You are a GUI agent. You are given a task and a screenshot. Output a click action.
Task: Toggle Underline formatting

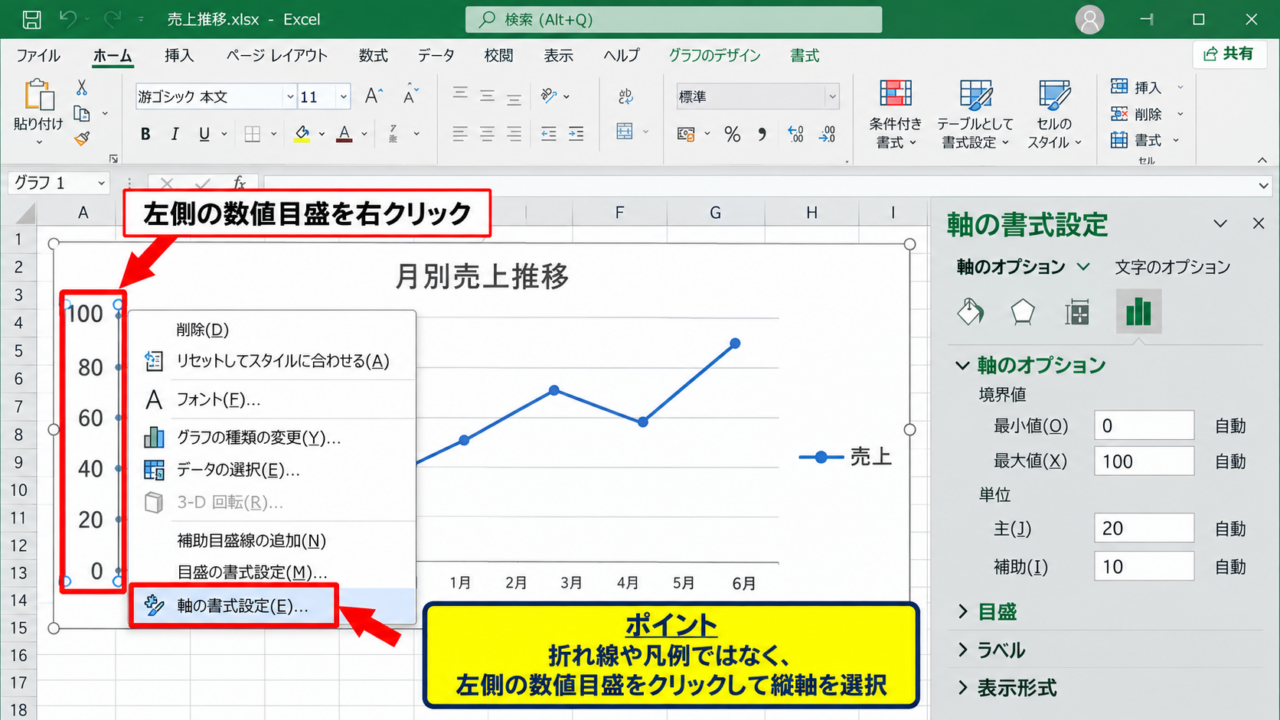[204, 133]
